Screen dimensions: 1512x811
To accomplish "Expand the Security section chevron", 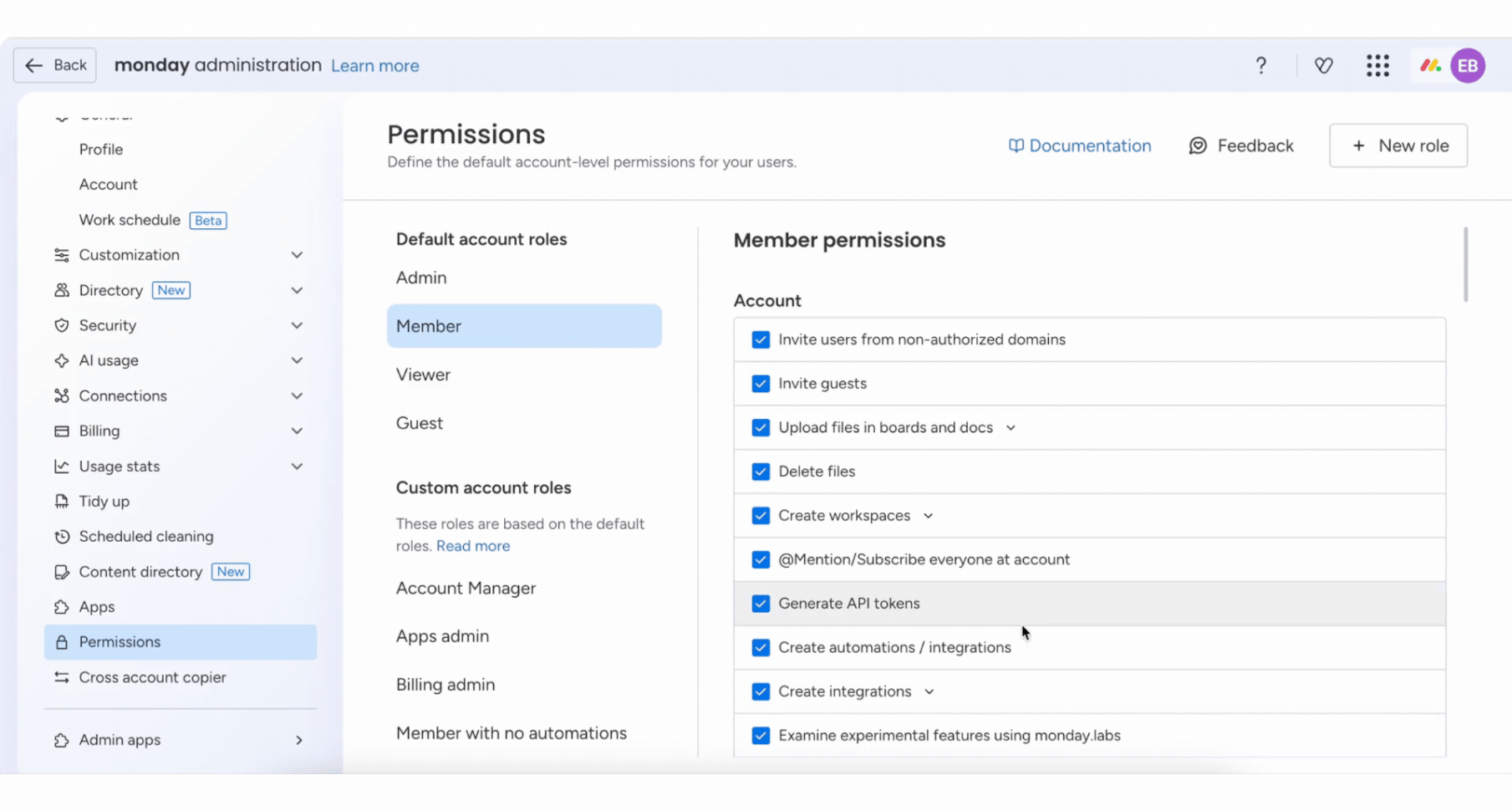I will pos(297,325).
